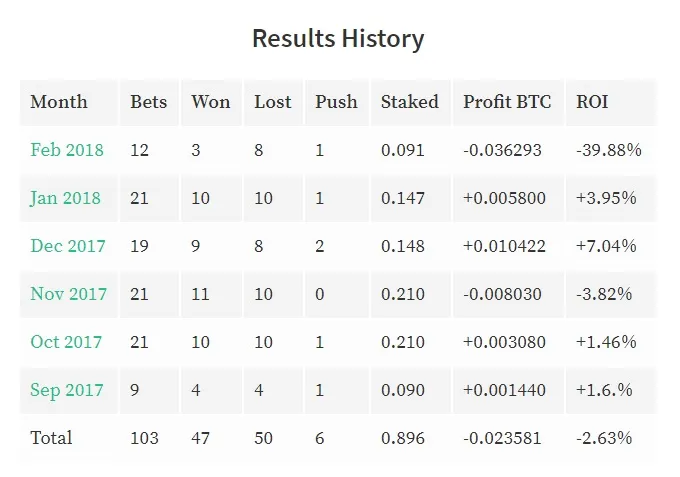Select the total -2.63% ROI cell

pos(604,438)
